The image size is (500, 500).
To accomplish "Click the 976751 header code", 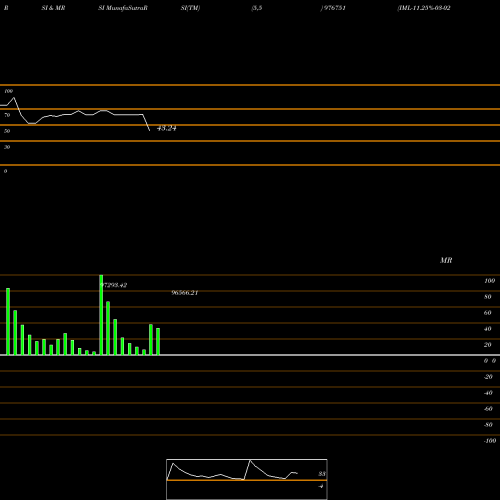I will coord(335,8).
